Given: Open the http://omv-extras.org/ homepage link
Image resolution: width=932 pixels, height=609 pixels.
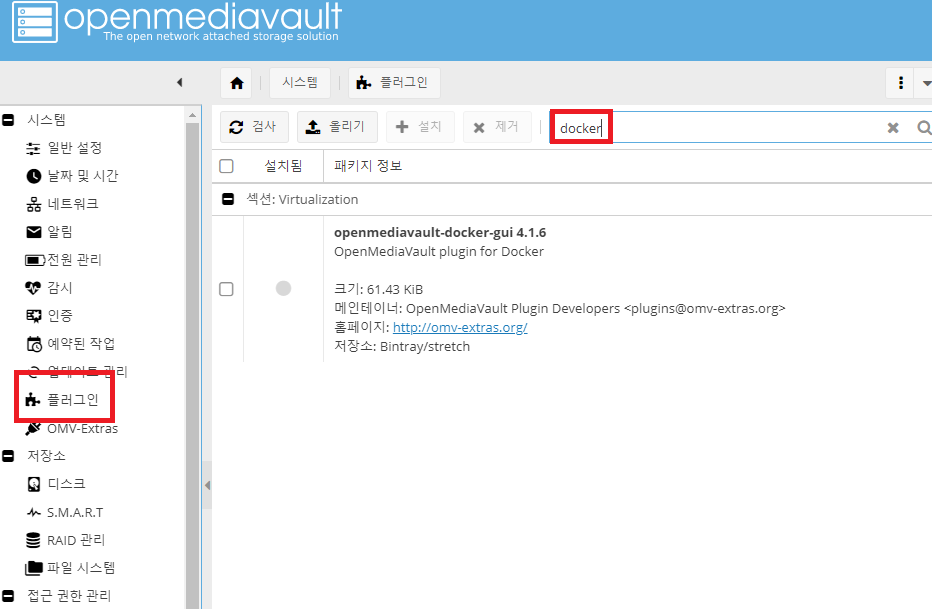Looking at the screenshot, I should [460, 327].
